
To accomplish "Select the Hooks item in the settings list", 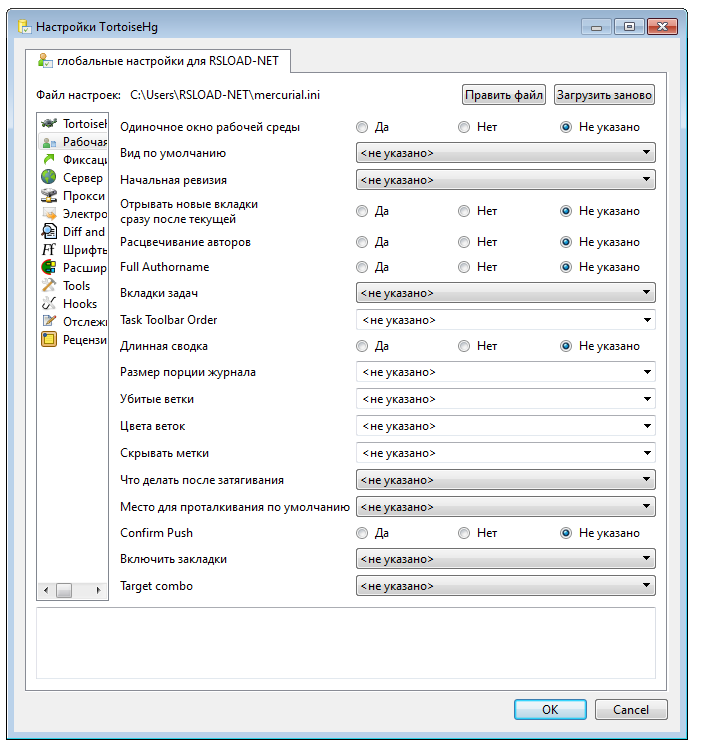I will (73, 304).
